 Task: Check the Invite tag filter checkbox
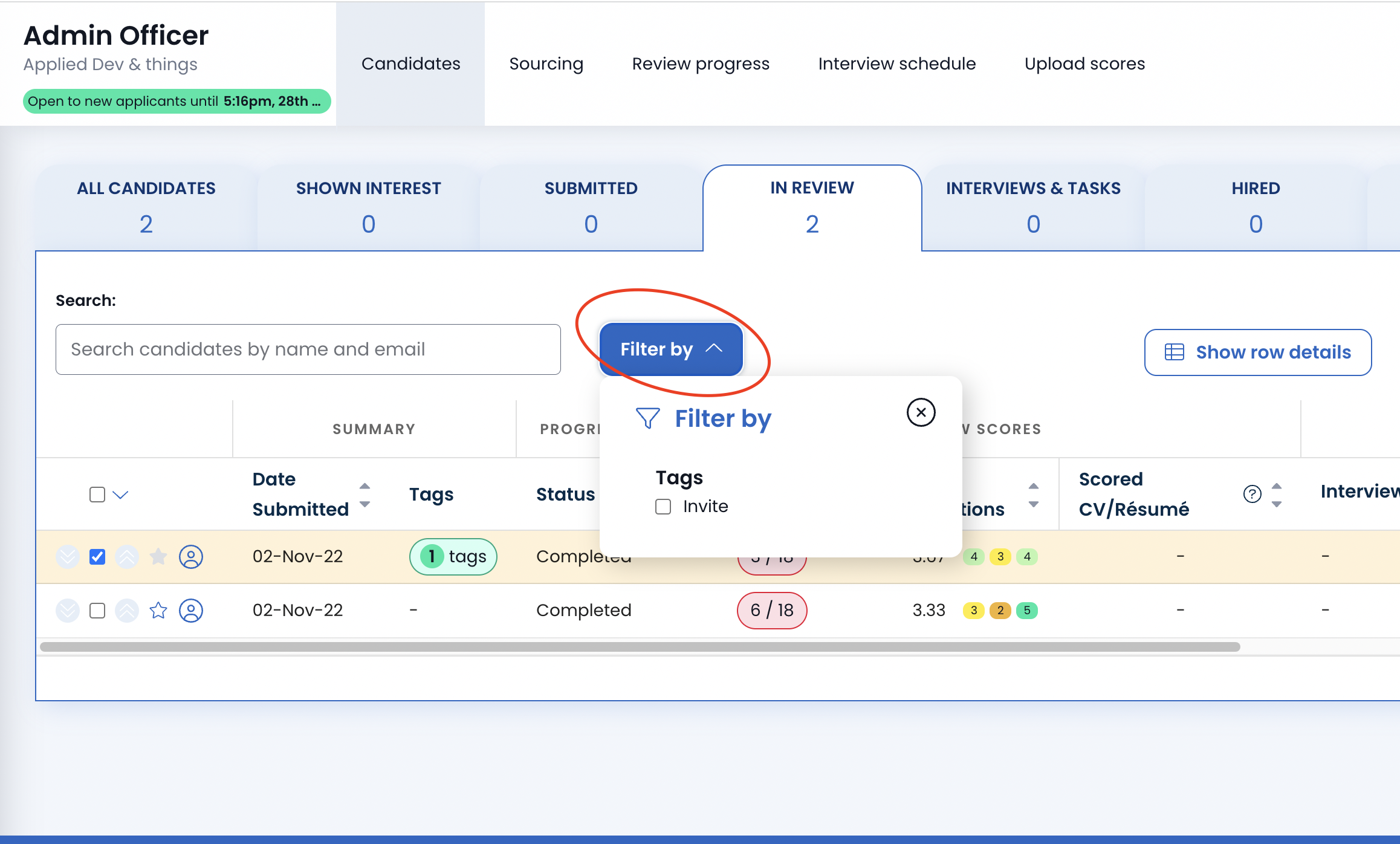(x=663, y=507)
